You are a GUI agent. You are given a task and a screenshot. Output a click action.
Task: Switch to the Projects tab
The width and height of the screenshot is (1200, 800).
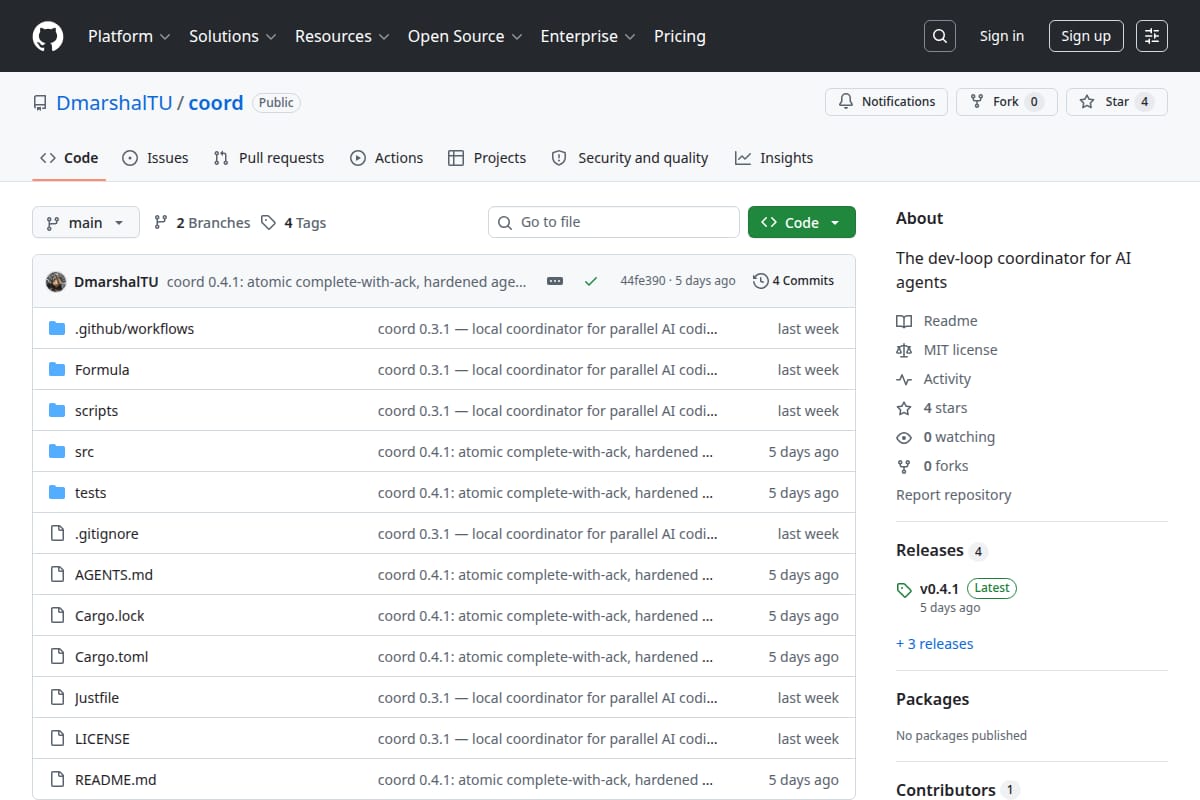pos(487,158)
